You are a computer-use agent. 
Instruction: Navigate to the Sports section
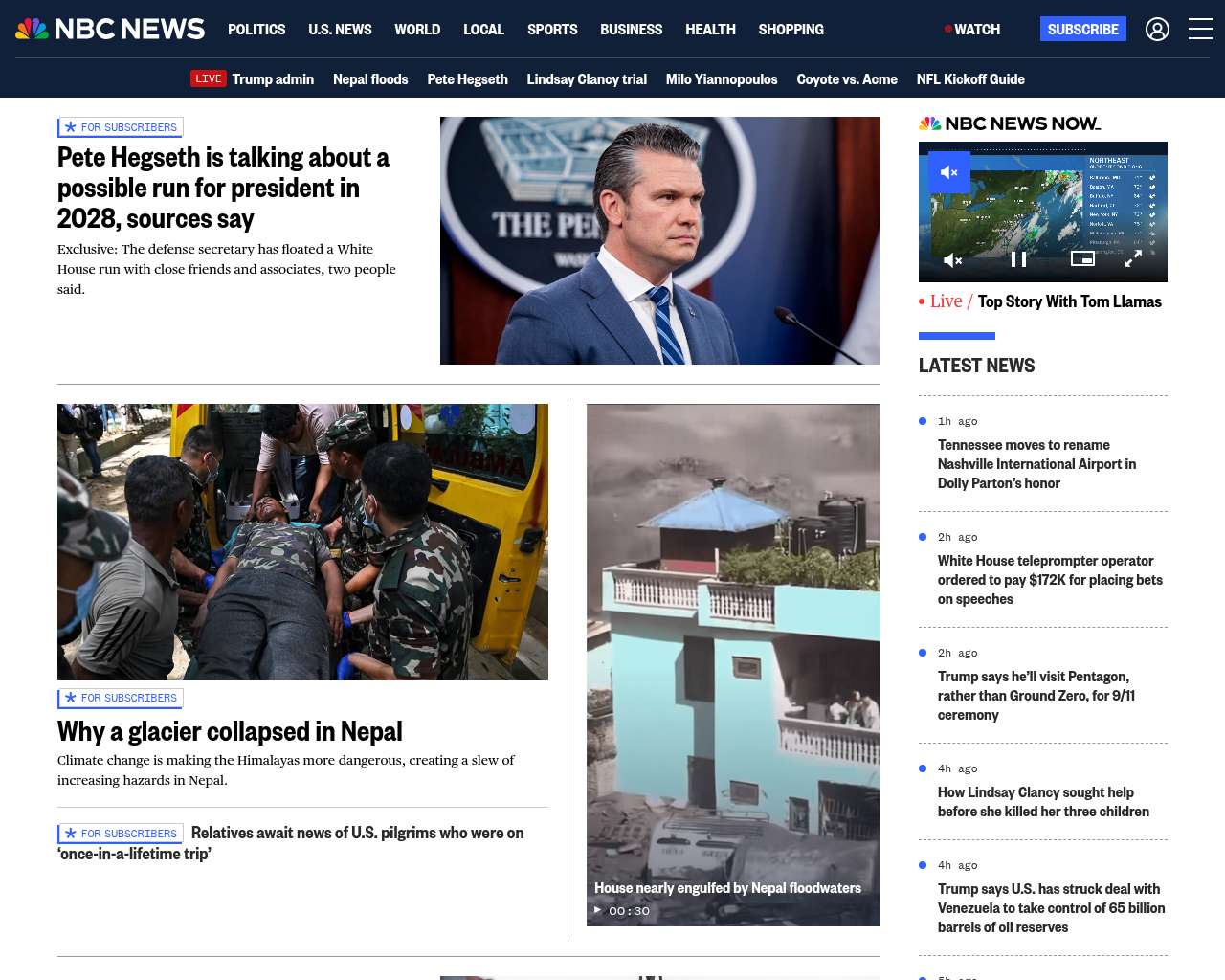552,30
